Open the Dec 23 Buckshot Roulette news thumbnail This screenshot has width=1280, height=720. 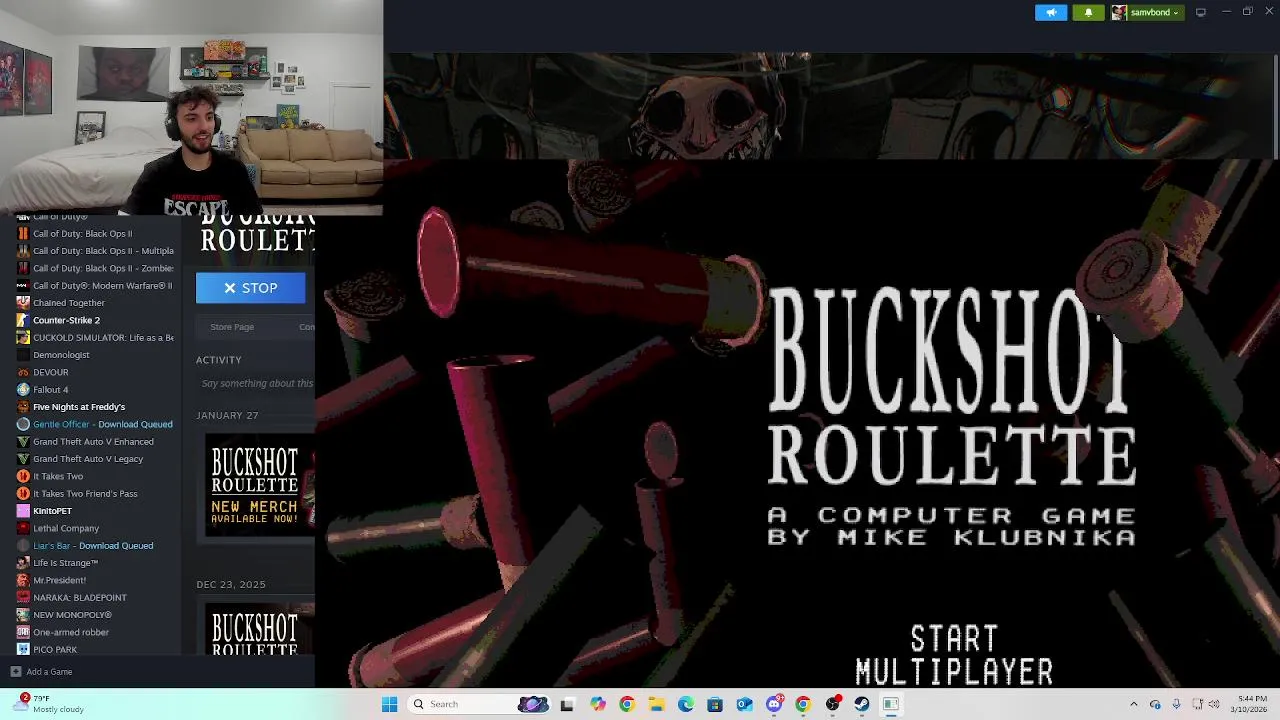pyautogui.click(x=259, y=630)
